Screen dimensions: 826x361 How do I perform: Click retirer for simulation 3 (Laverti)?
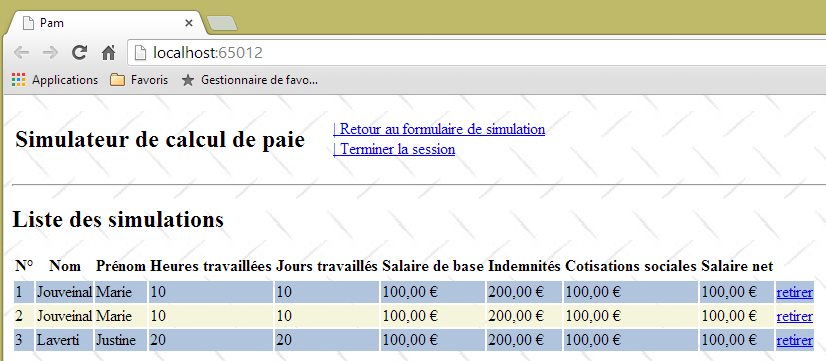[794, 340]
